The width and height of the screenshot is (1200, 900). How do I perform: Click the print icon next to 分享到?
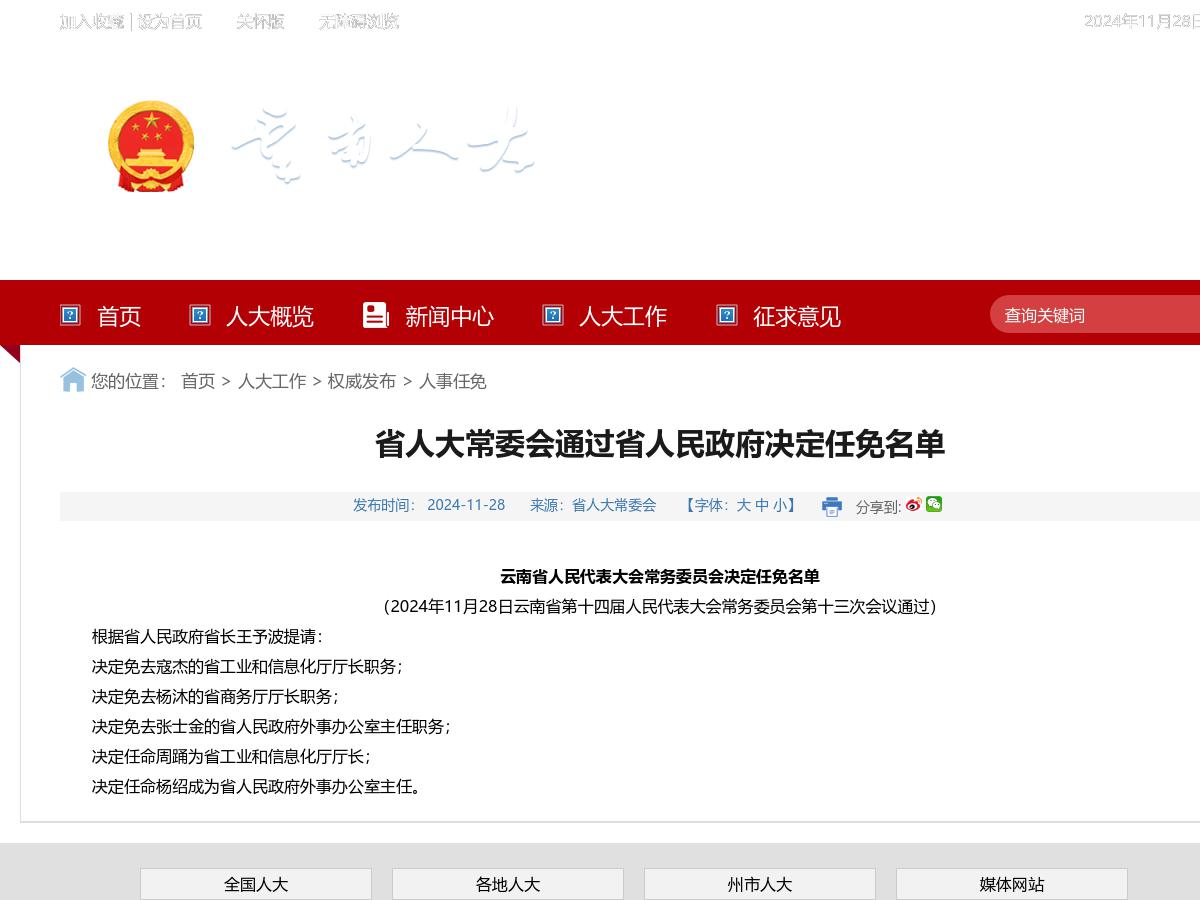coord(831,507)
